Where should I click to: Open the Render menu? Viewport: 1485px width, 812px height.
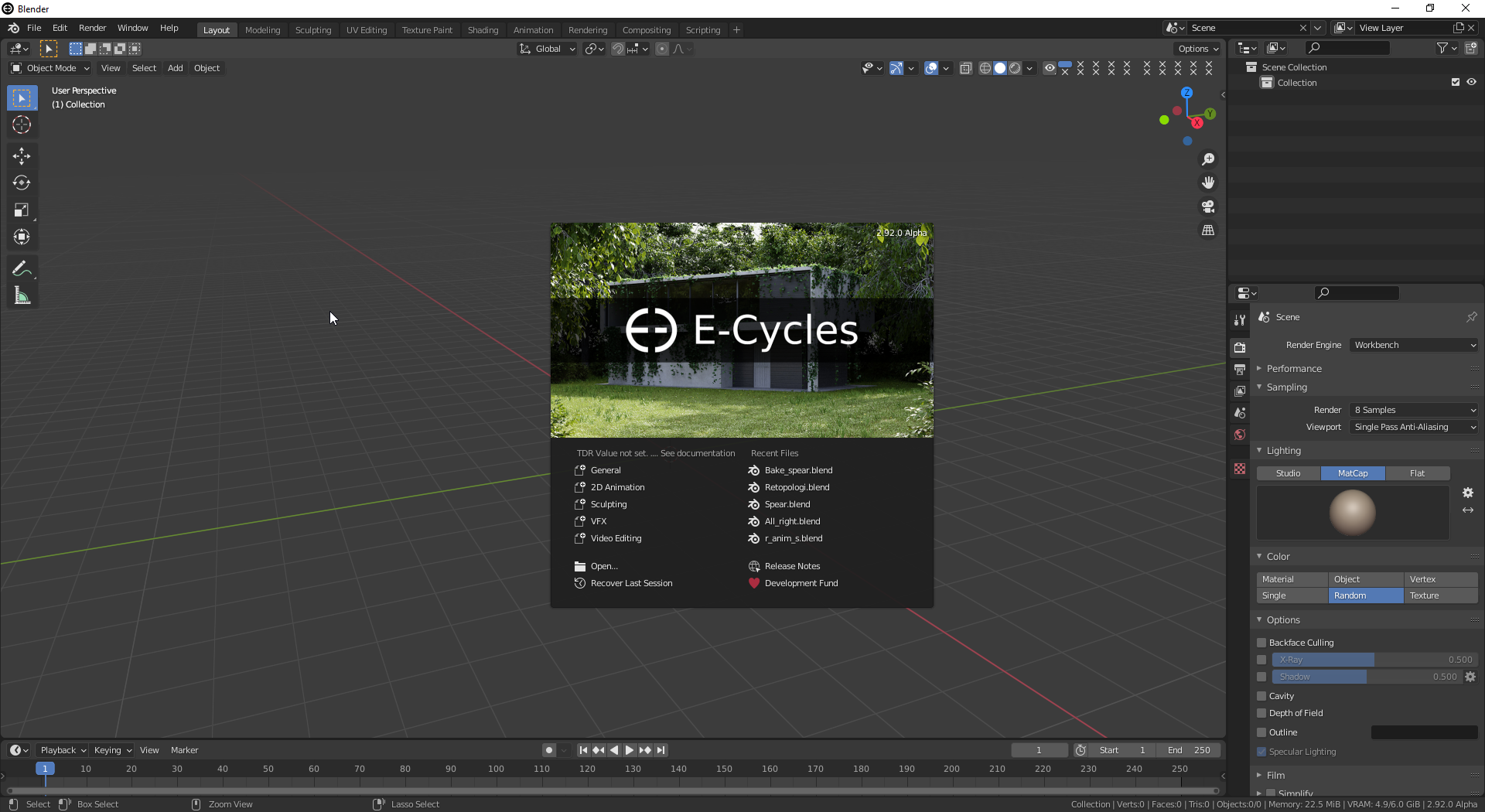(92, 28)
